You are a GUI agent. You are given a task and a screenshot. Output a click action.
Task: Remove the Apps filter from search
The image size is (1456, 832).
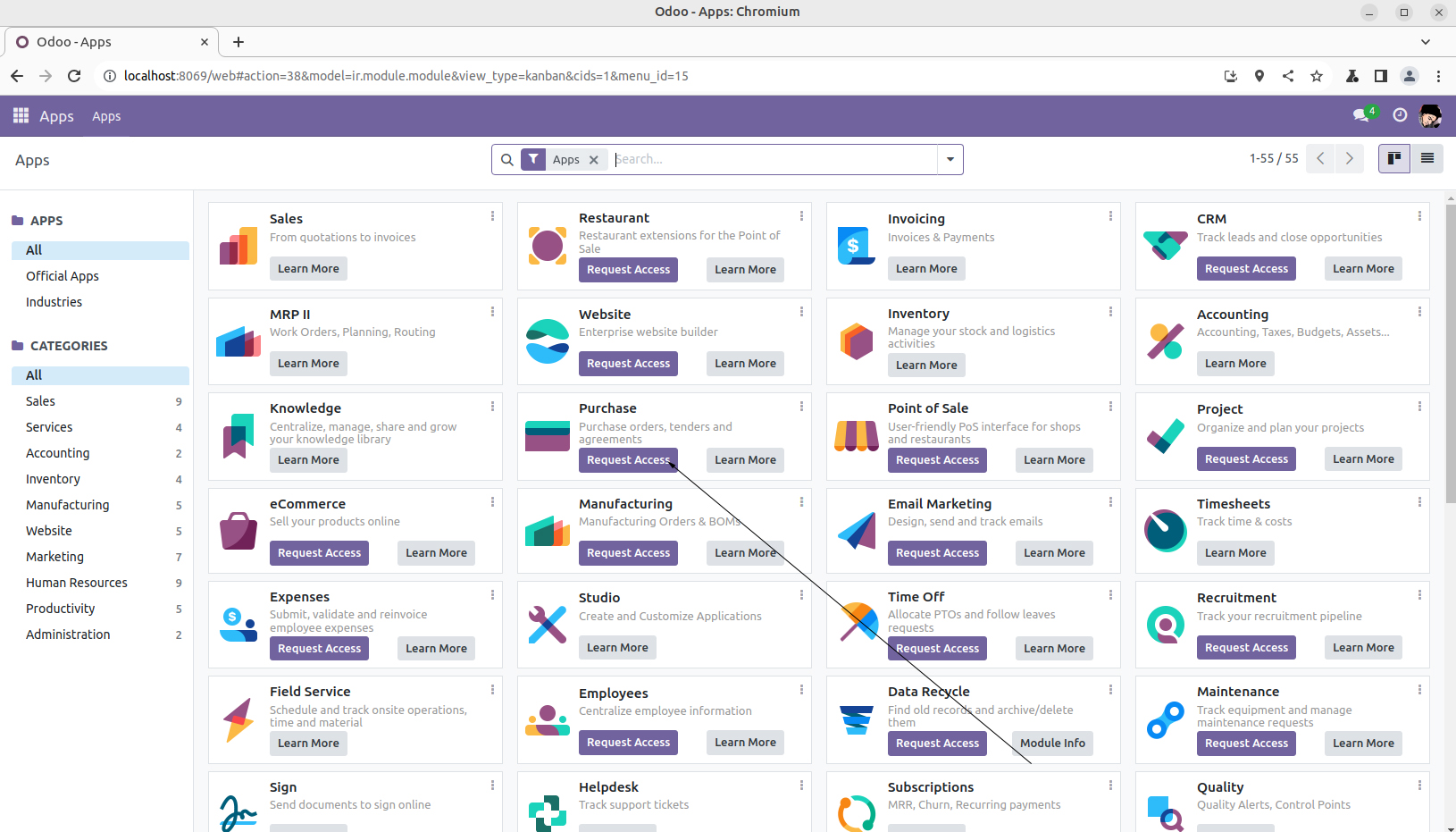pos(594,160)
